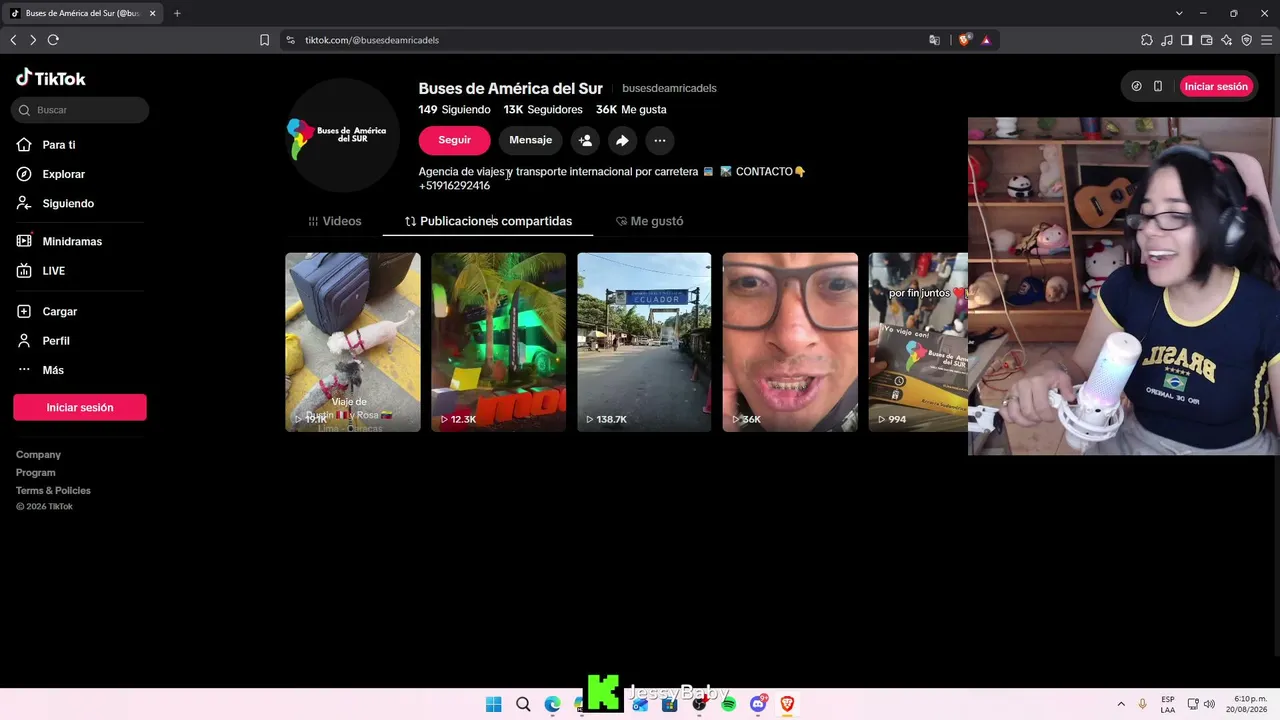Open the Brave Wallet icon
Image resolution: width=1280 pixels, height=720 pixels.
pyautogui.click(x=1207, y=40)
